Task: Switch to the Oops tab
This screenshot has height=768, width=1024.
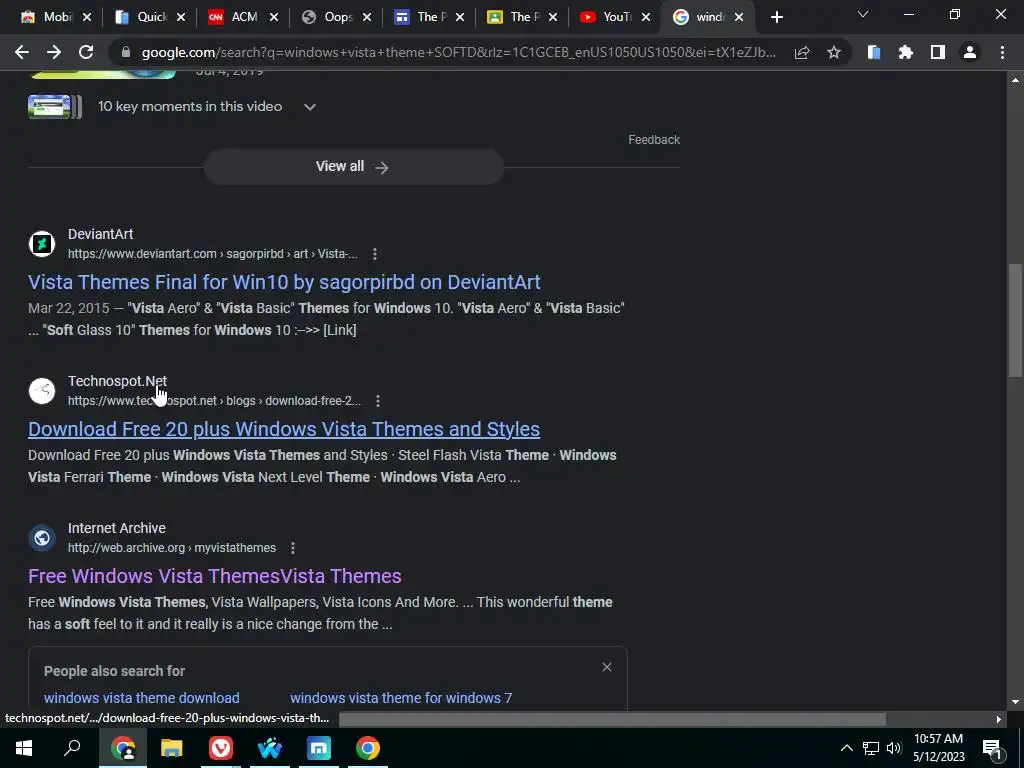Action: coord(338,17)
